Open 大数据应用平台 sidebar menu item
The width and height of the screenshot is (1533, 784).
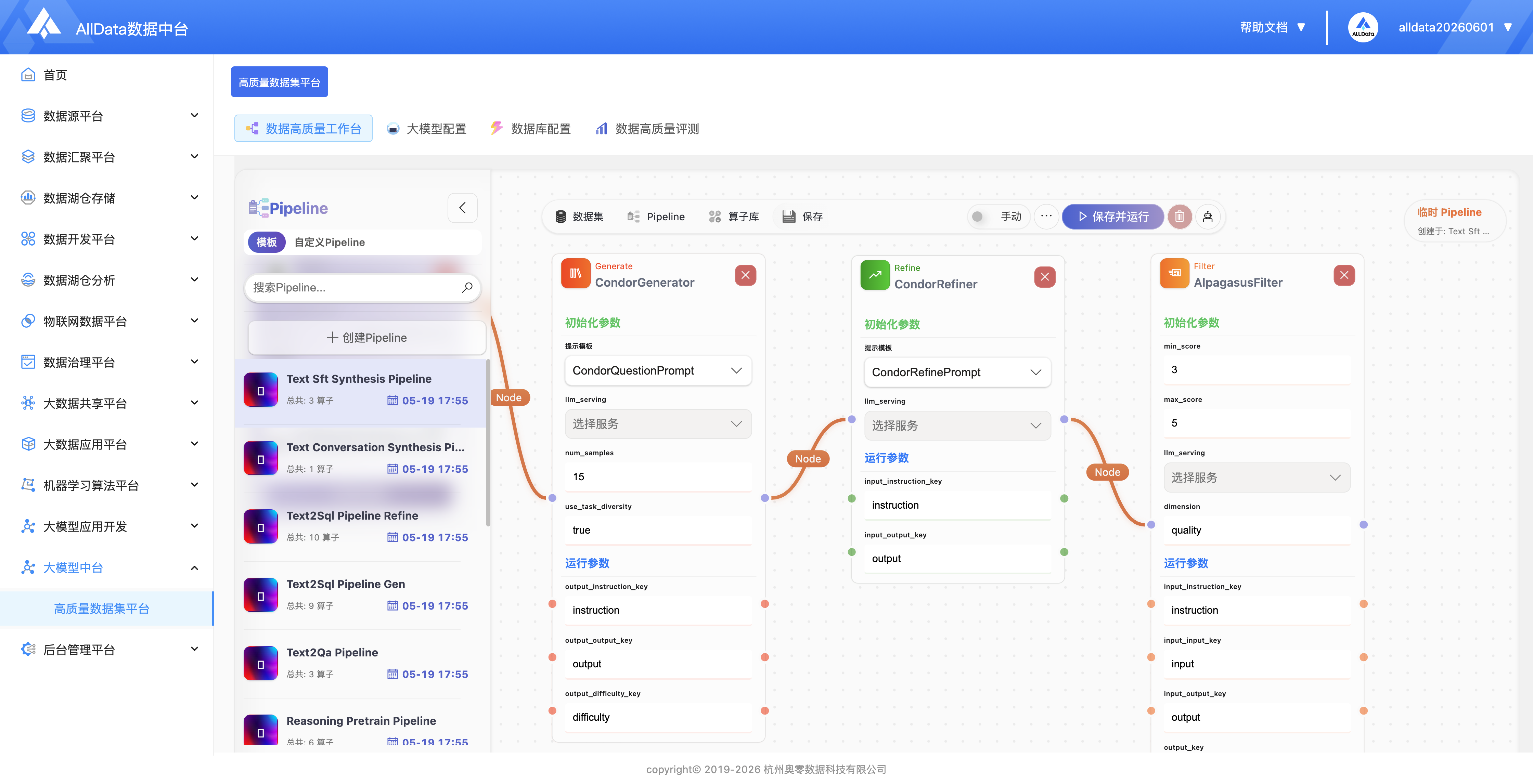(x=107, y=444)
